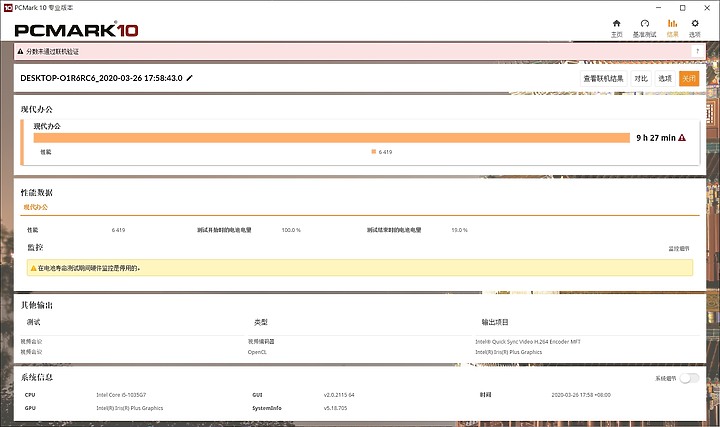
Task: Go to the 主页 home icon
Action: tap(616, 23)
